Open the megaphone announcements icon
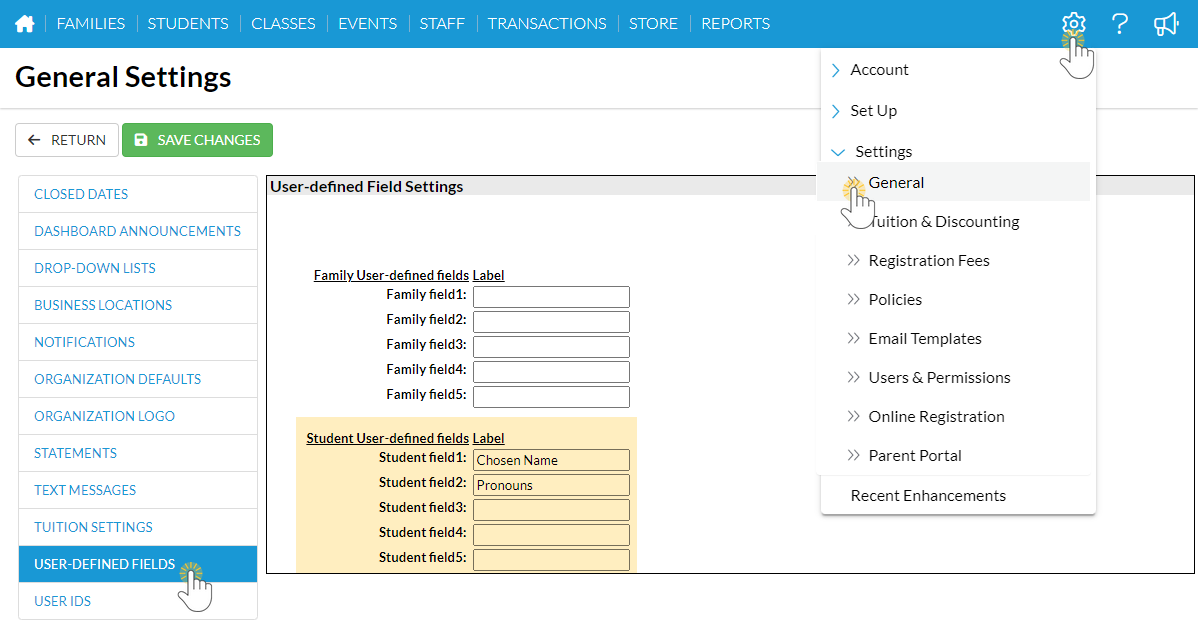 tap(1166, 24)
